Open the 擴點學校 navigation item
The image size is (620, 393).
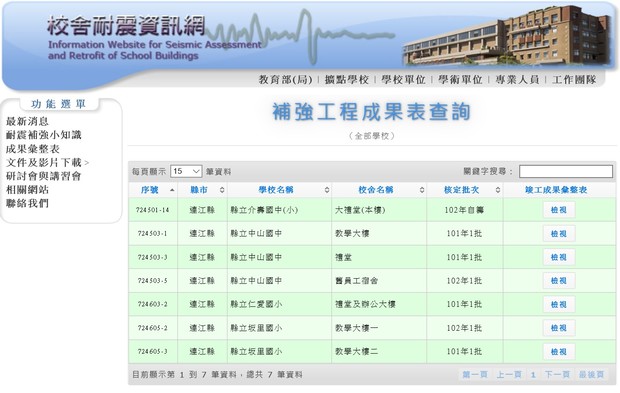pyautogui.click(x=346, y=80)
